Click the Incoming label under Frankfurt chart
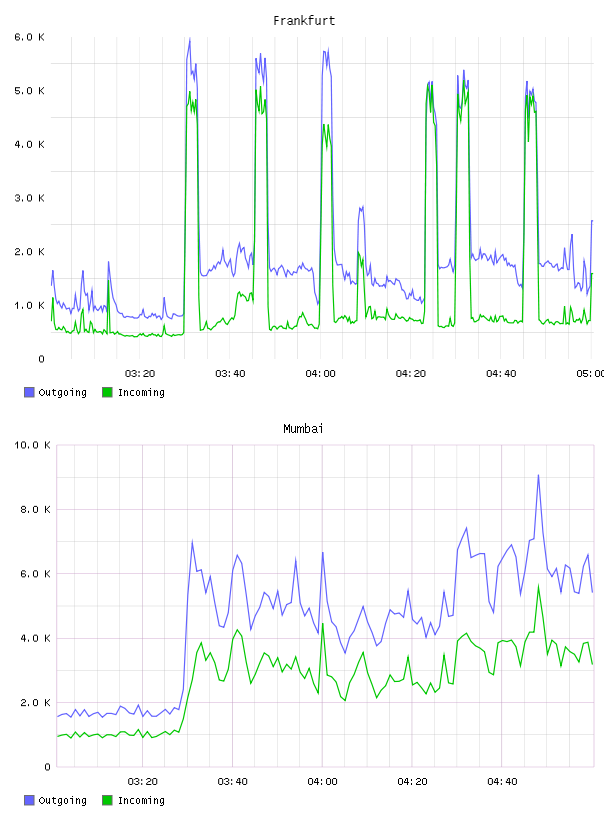 141,393
